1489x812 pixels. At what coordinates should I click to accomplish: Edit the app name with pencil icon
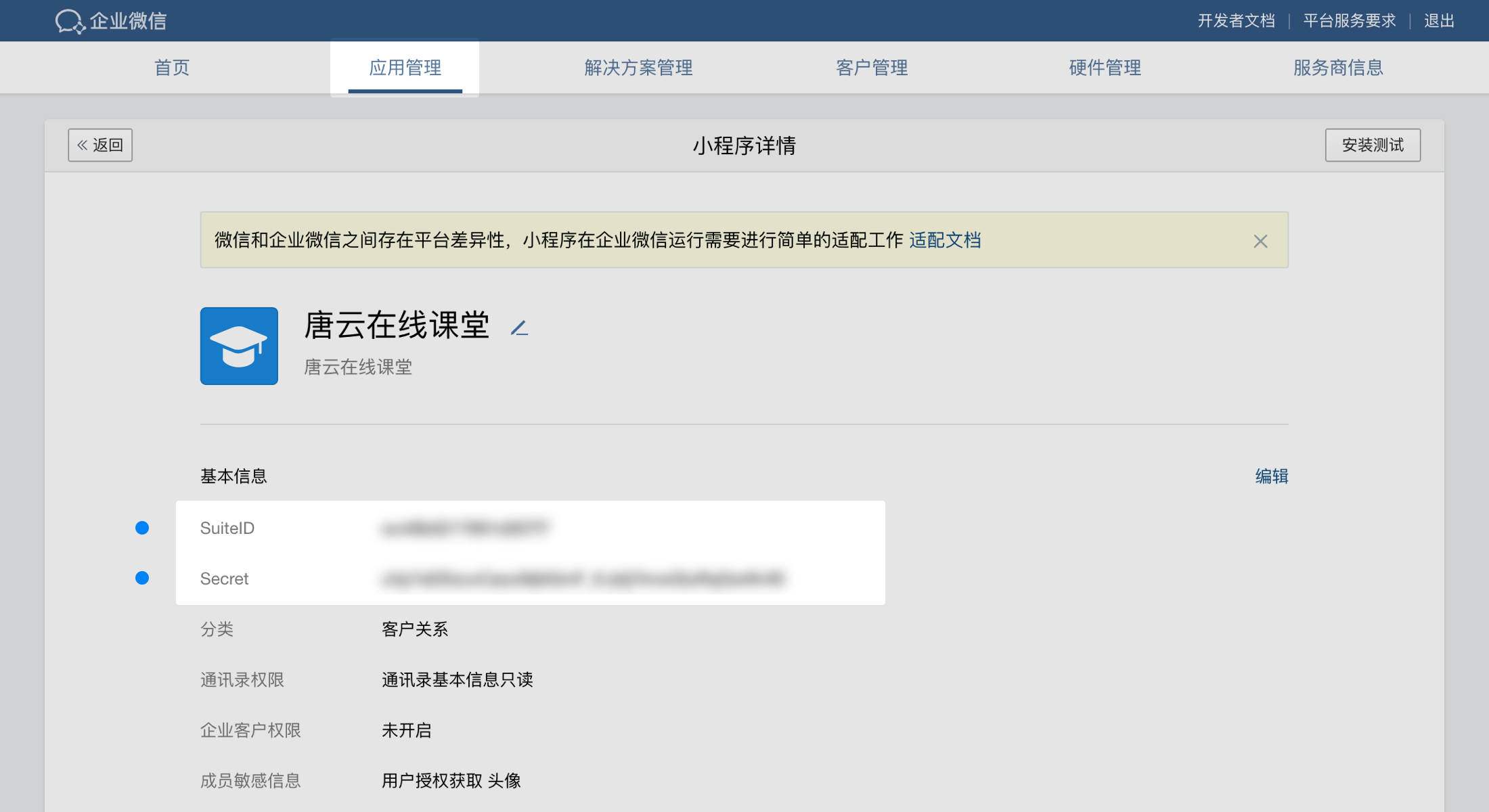pos(519,328)
